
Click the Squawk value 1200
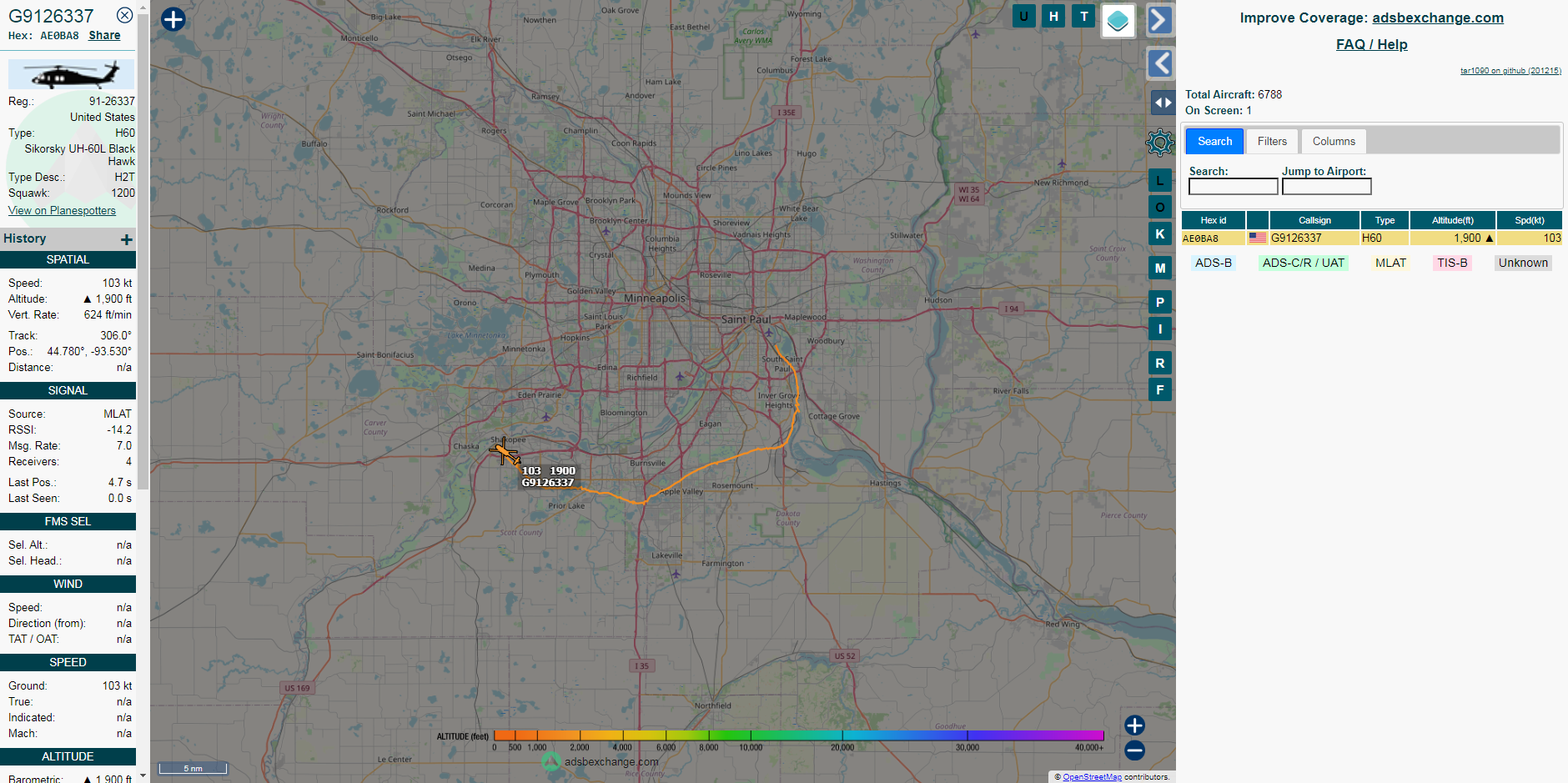coord(123,193)
